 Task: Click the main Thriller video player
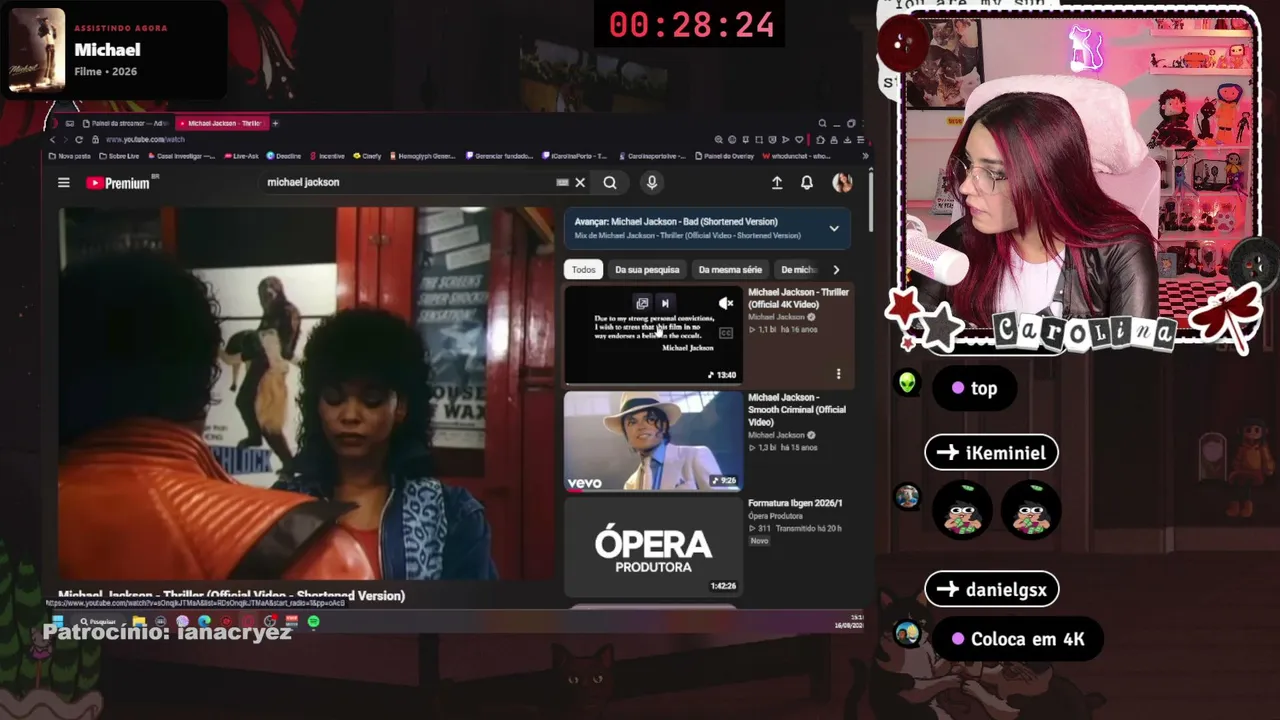click(x=306, y=394)
